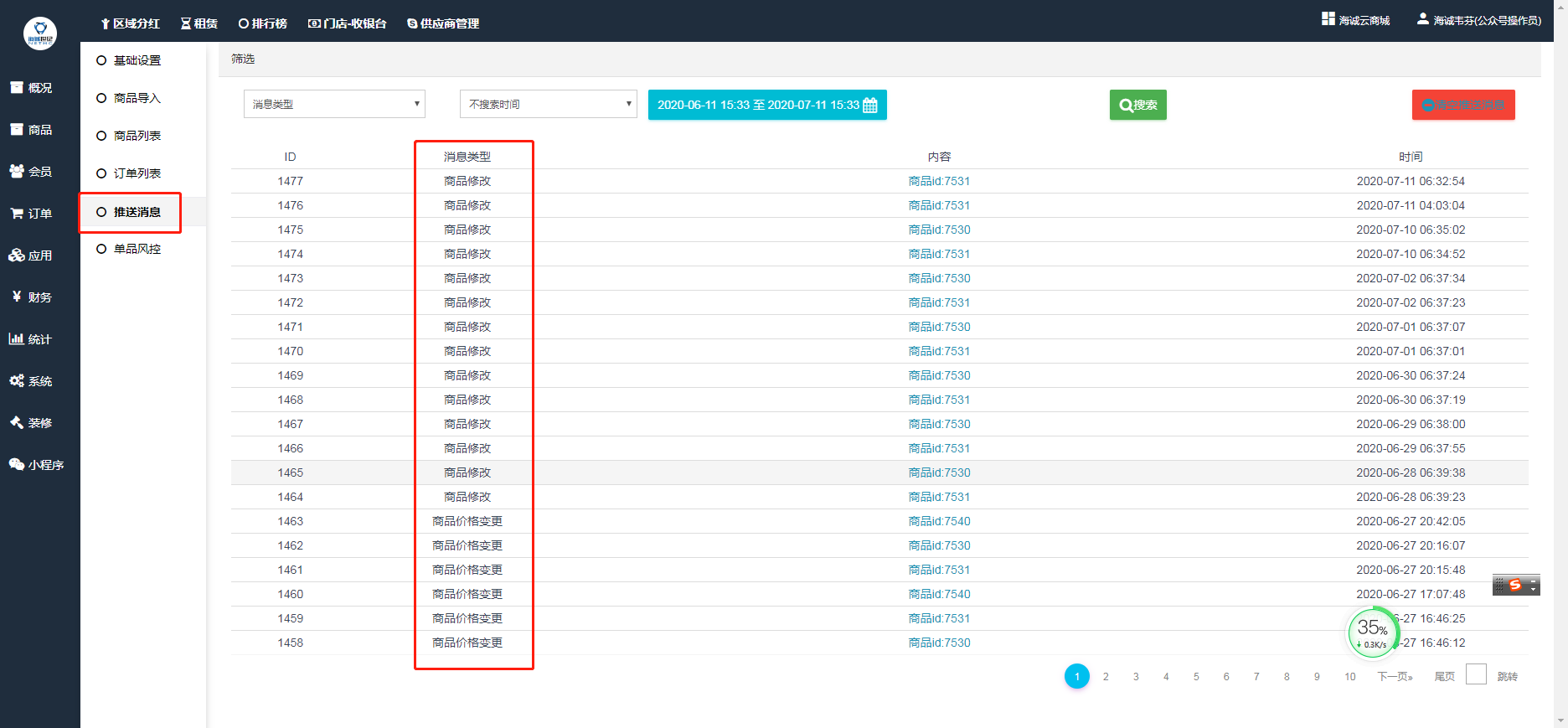Screen dimensions: 1568x728
Task: Open 应用 apps section in the sidebar
Action: 31,256
